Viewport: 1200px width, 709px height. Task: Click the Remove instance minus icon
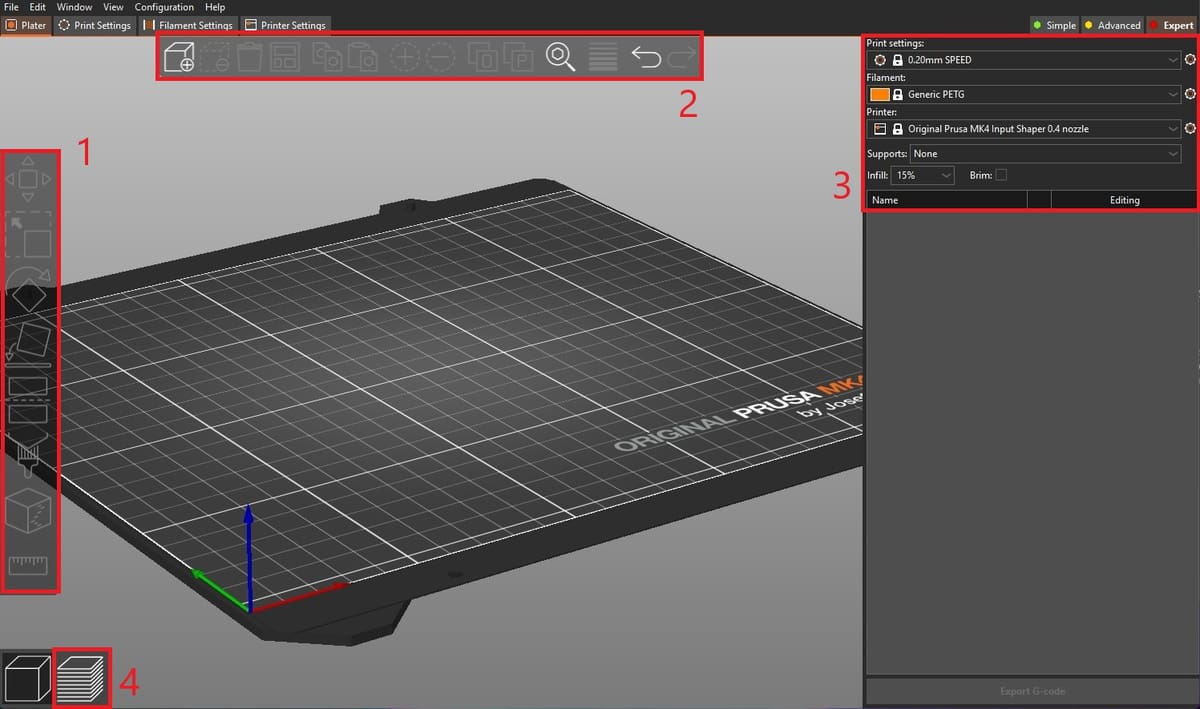click(x=440, y=57)
